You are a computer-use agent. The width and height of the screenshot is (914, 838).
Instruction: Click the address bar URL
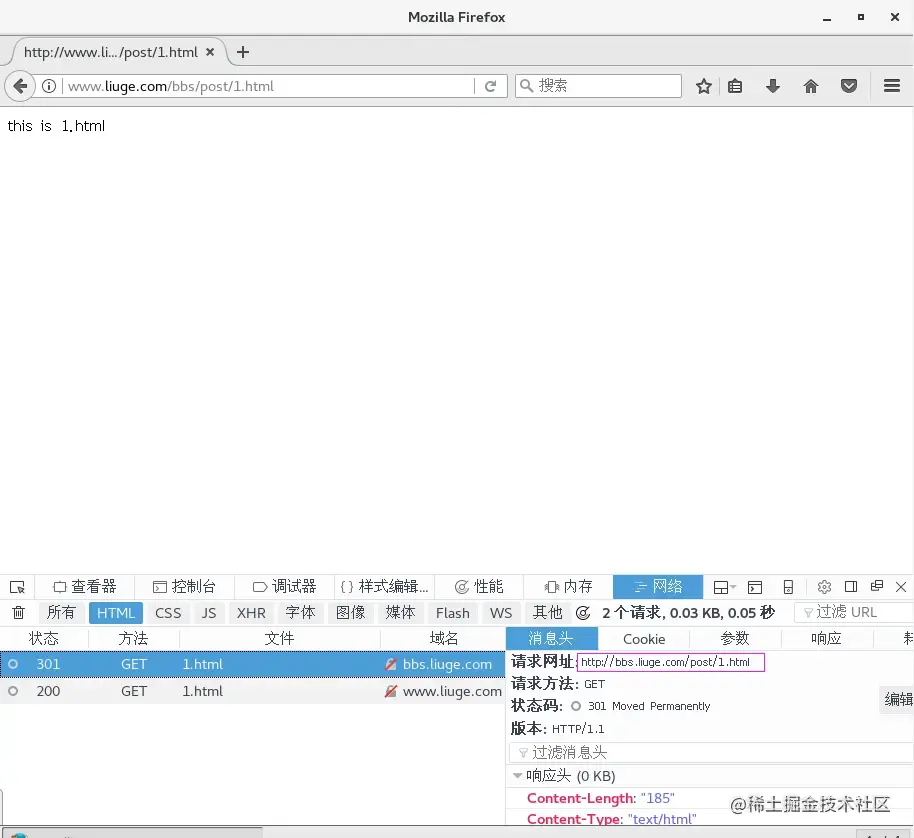click(x=268, y=86)
